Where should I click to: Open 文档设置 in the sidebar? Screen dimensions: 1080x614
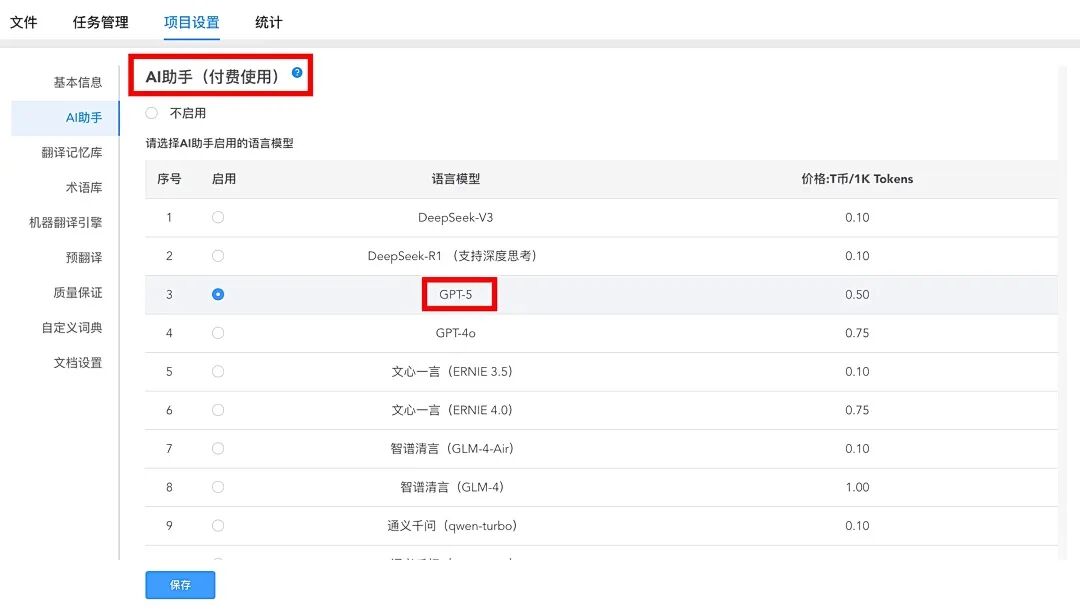point(78,362)
